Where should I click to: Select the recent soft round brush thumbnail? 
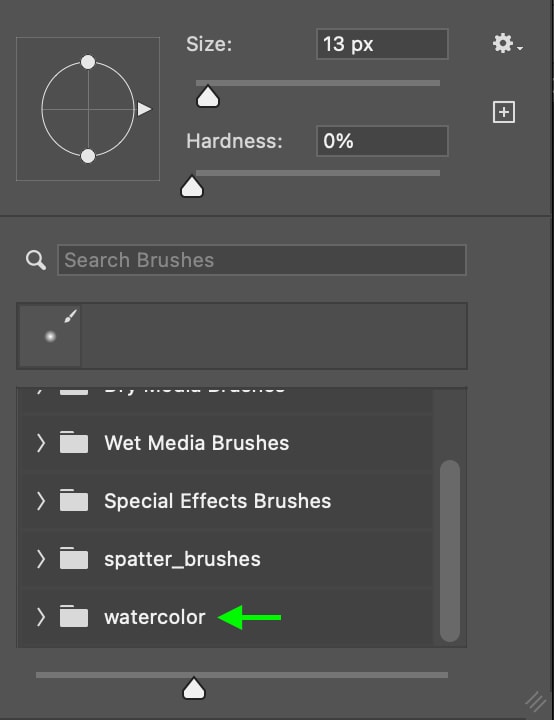[50, 336]
